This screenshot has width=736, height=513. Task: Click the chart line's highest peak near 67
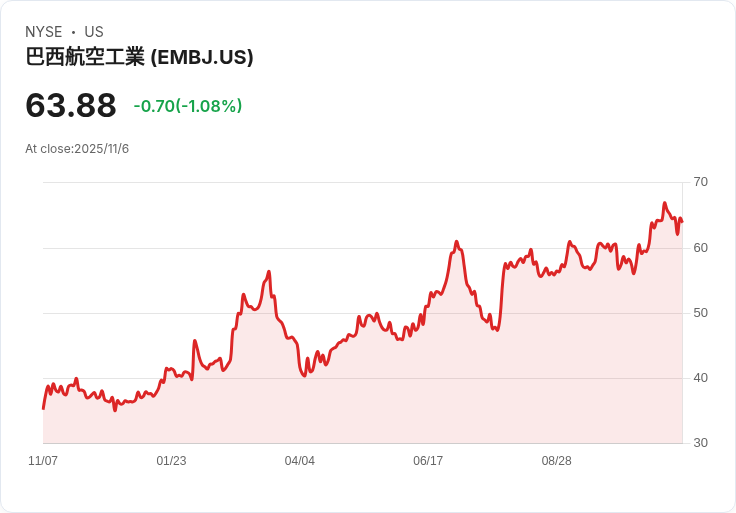click(664, 203)
